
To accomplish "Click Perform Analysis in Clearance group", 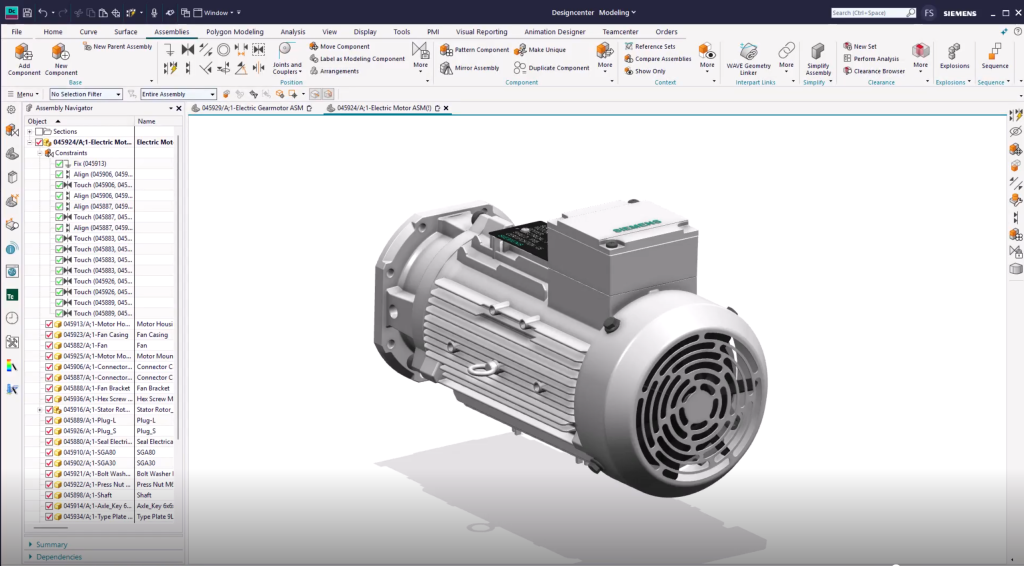I will coord(871,59).
